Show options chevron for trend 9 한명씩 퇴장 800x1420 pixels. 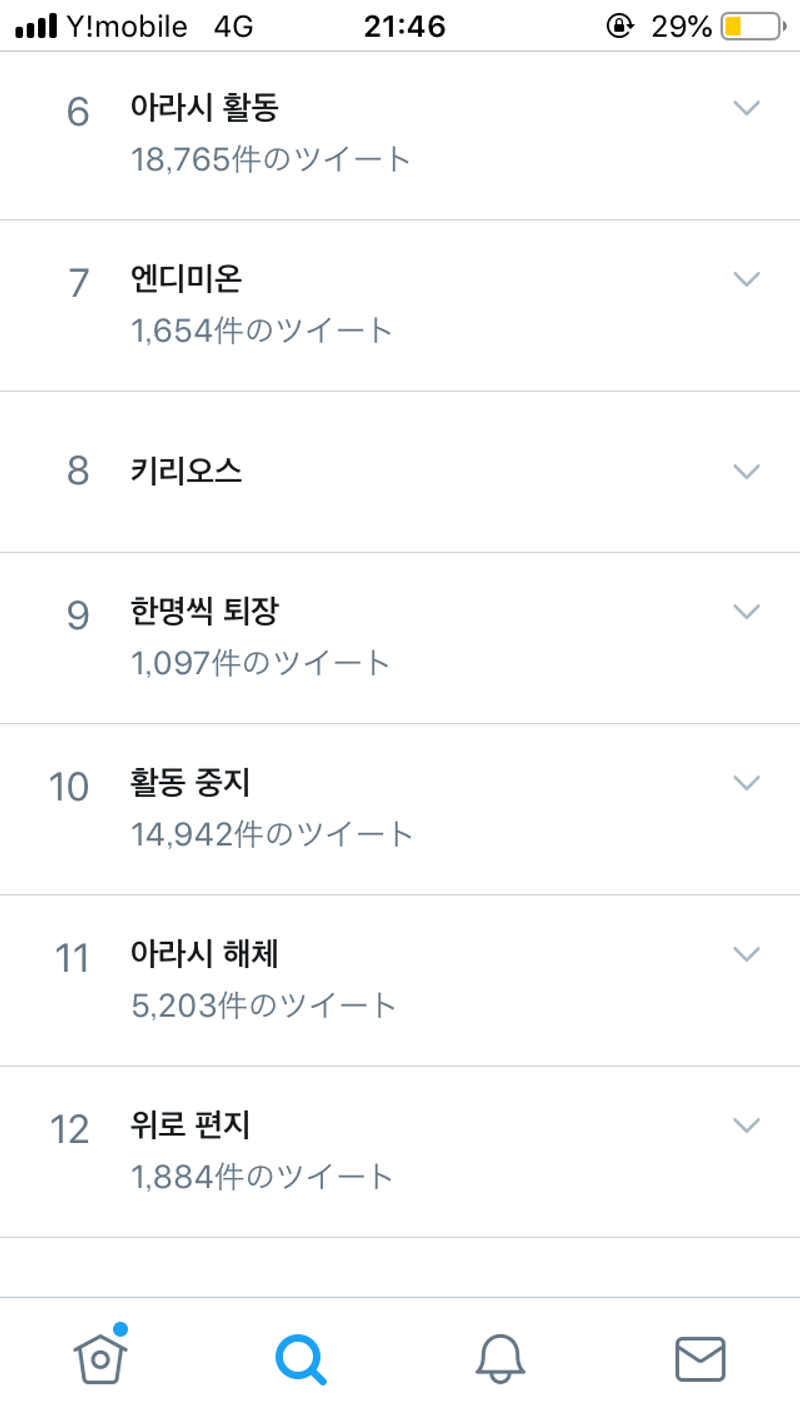pyautogui.click(x=747, y=611)
